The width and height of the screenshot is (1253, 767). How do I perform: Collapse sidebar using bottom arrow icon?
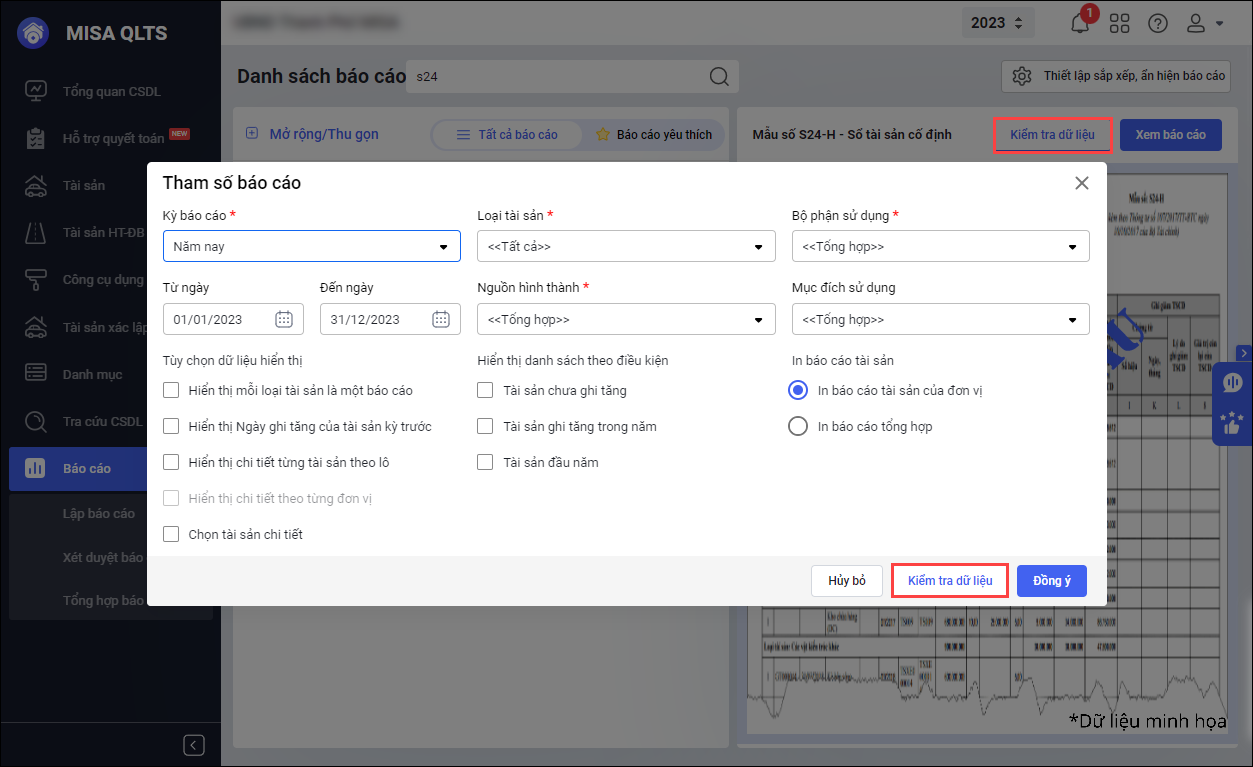point(195,745)
